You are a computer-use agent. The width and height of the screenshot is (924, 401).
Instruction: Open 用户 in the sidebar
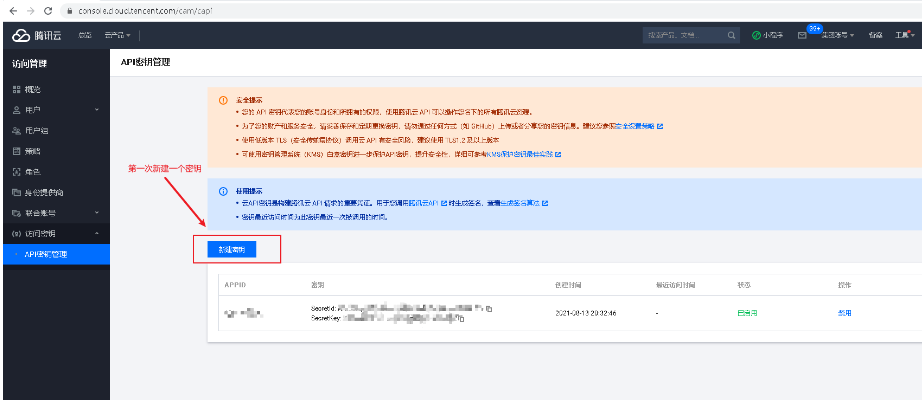32,110
